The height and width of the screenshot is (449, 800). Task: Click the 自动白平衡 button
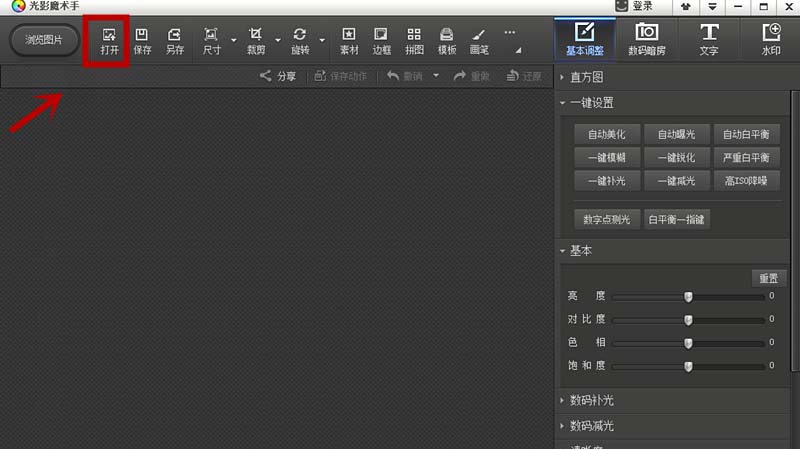746,134
